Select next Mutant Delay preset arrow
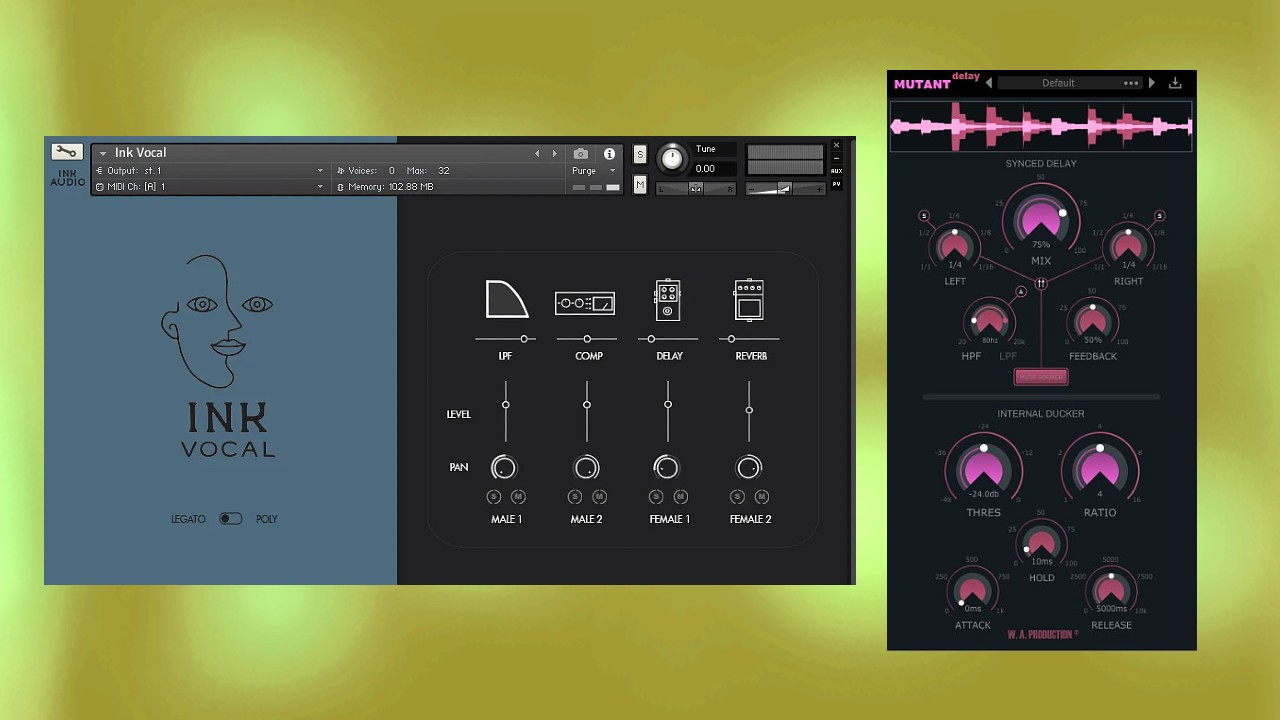The height and width of the screenshot is (720, 1280). 1151,83
